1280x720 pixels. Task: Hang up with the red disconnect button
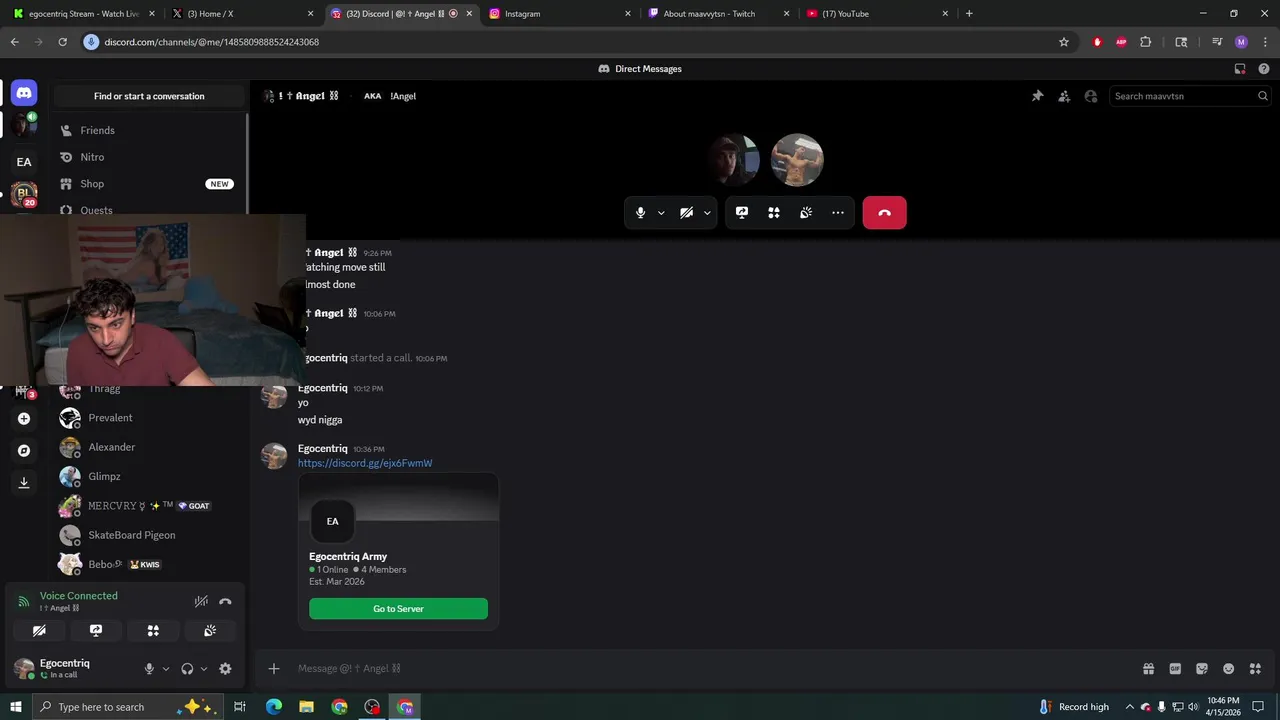(x=884, y=212)
